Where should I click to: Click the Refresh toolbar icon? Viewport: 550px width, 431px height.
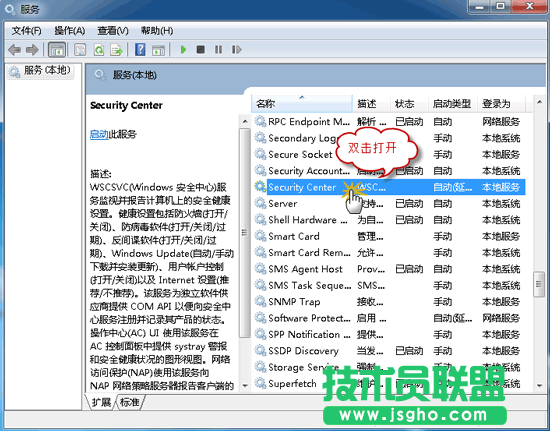(x=99, y=50)
